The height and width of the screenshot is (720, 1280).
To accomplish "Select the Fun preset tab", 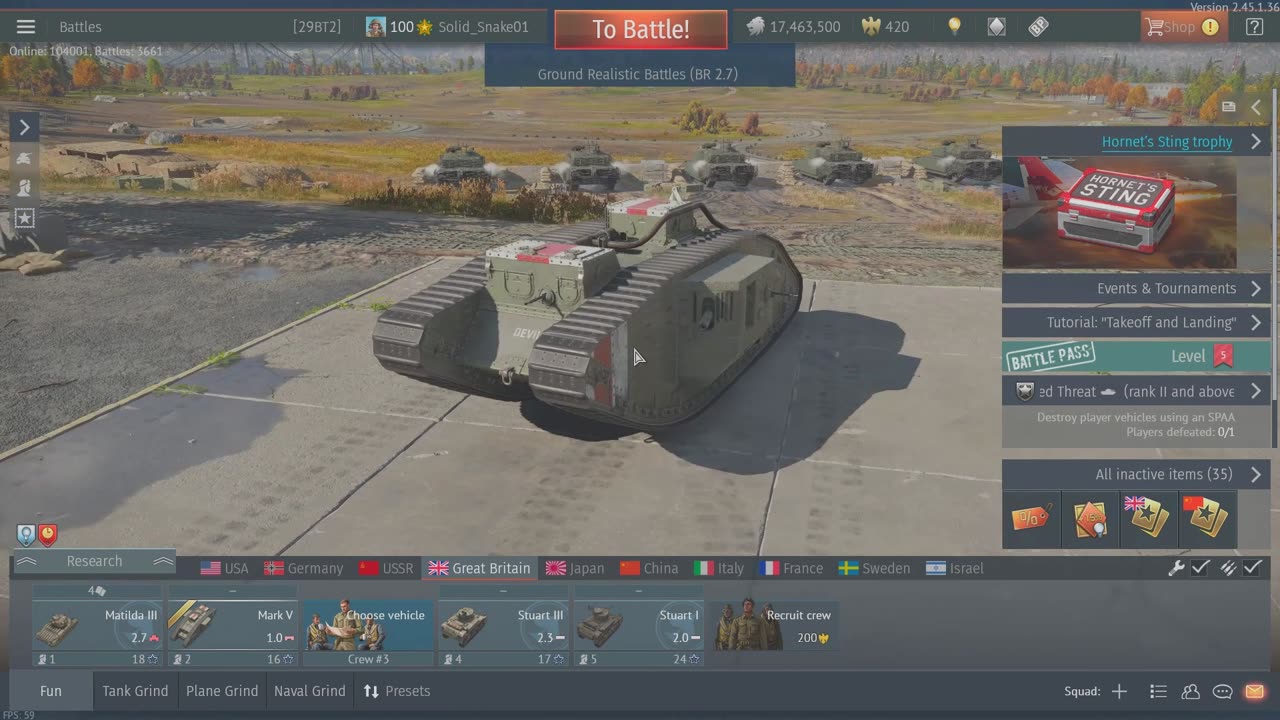I will (x=50, y=691).
